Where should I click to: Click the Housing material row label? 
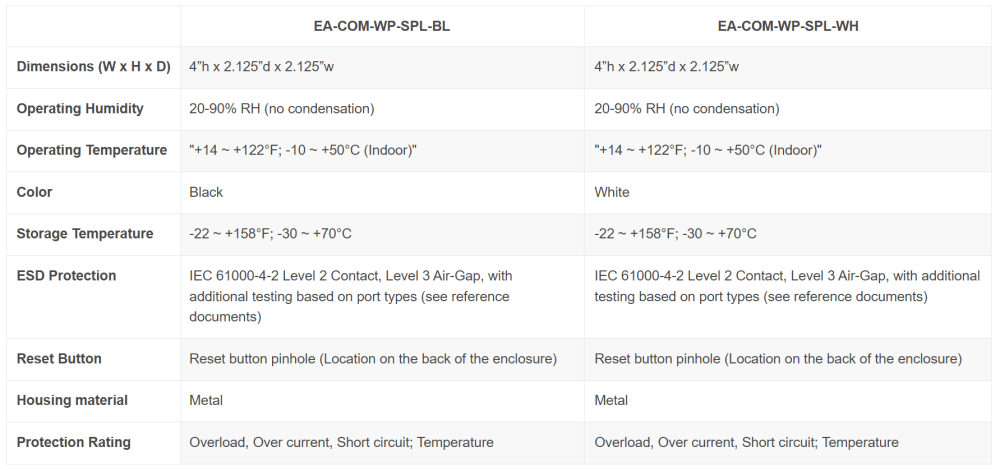point(72,400)
